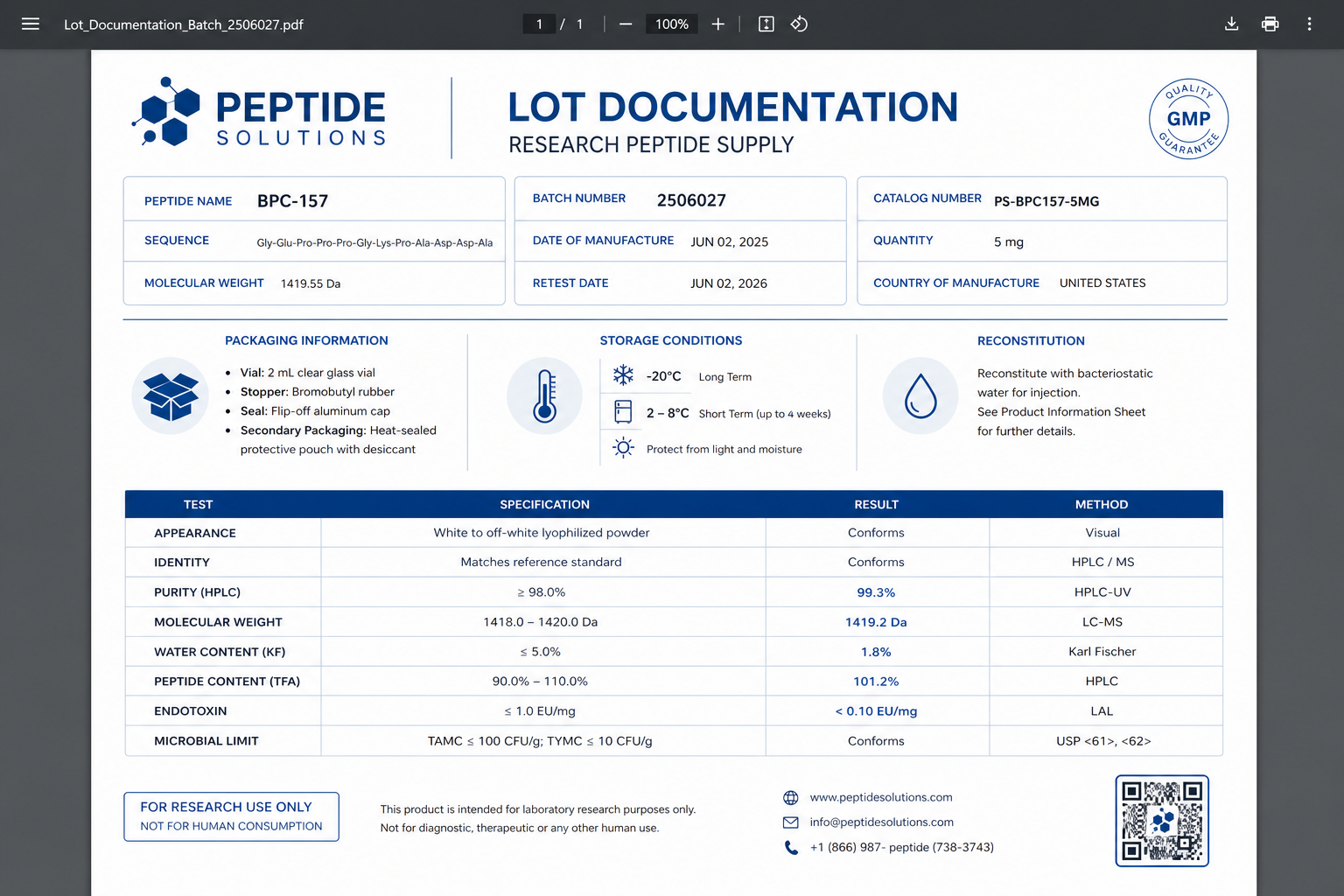Screen dimensions: 1344x896
Task: Click the TEST column header
Action: click(x=198, y=504)
